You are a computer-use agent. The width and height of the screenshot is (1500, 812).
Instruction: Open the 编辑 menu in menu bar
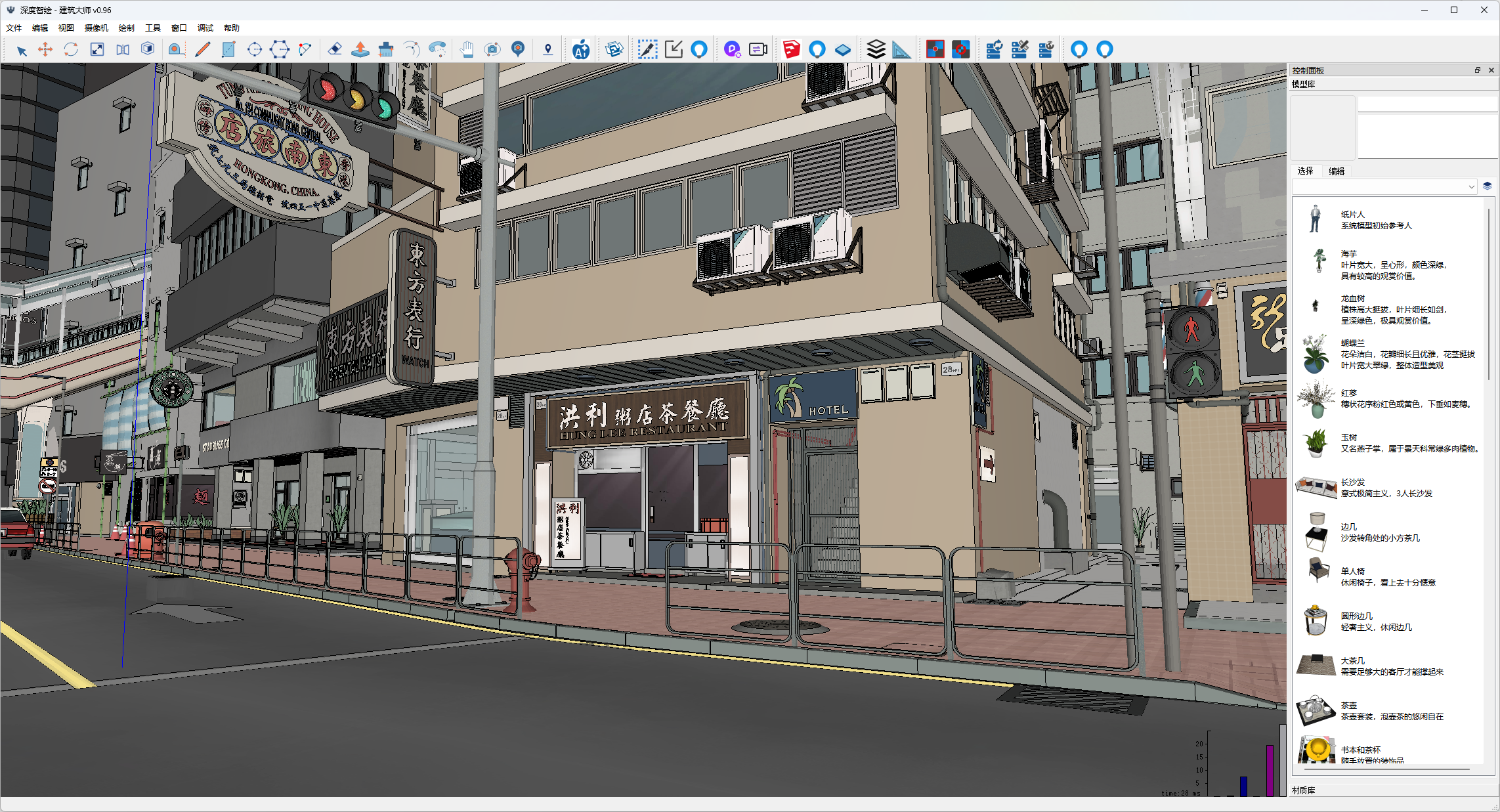(40, 28)
